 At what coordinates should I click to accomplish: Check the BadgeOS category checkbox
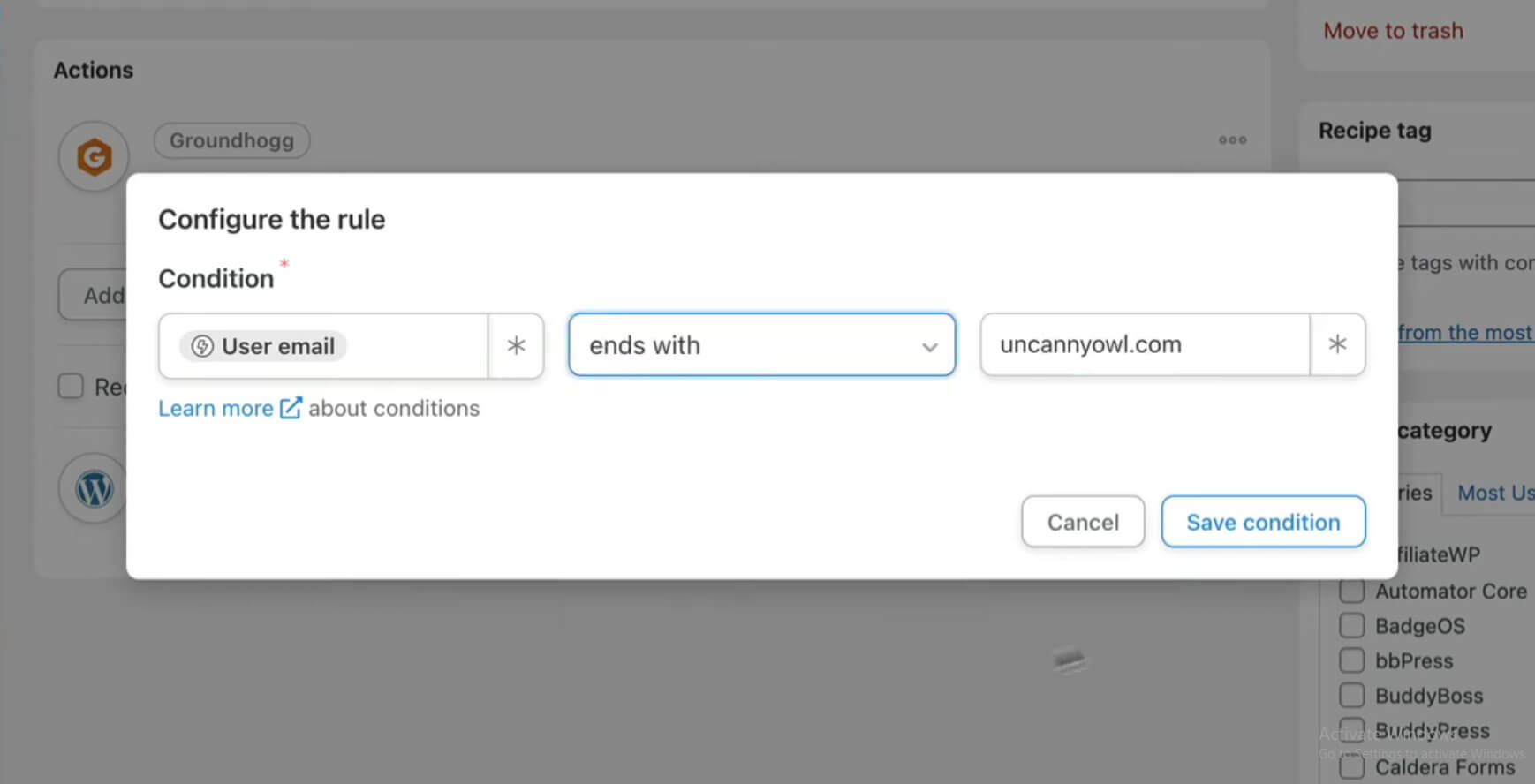coord(1351,626)
